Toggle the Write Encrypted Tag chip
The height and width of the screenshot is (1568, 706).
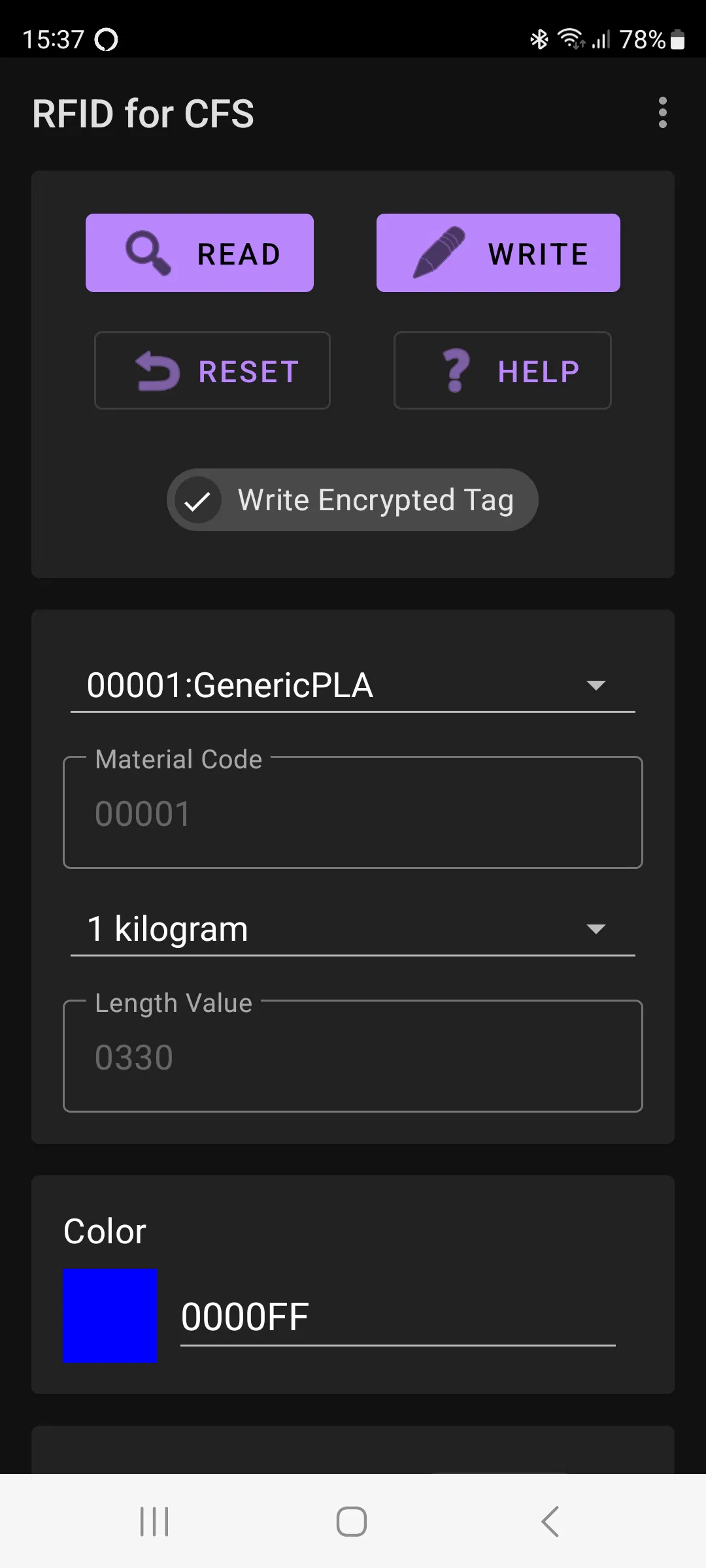click(x=375, y=500)
